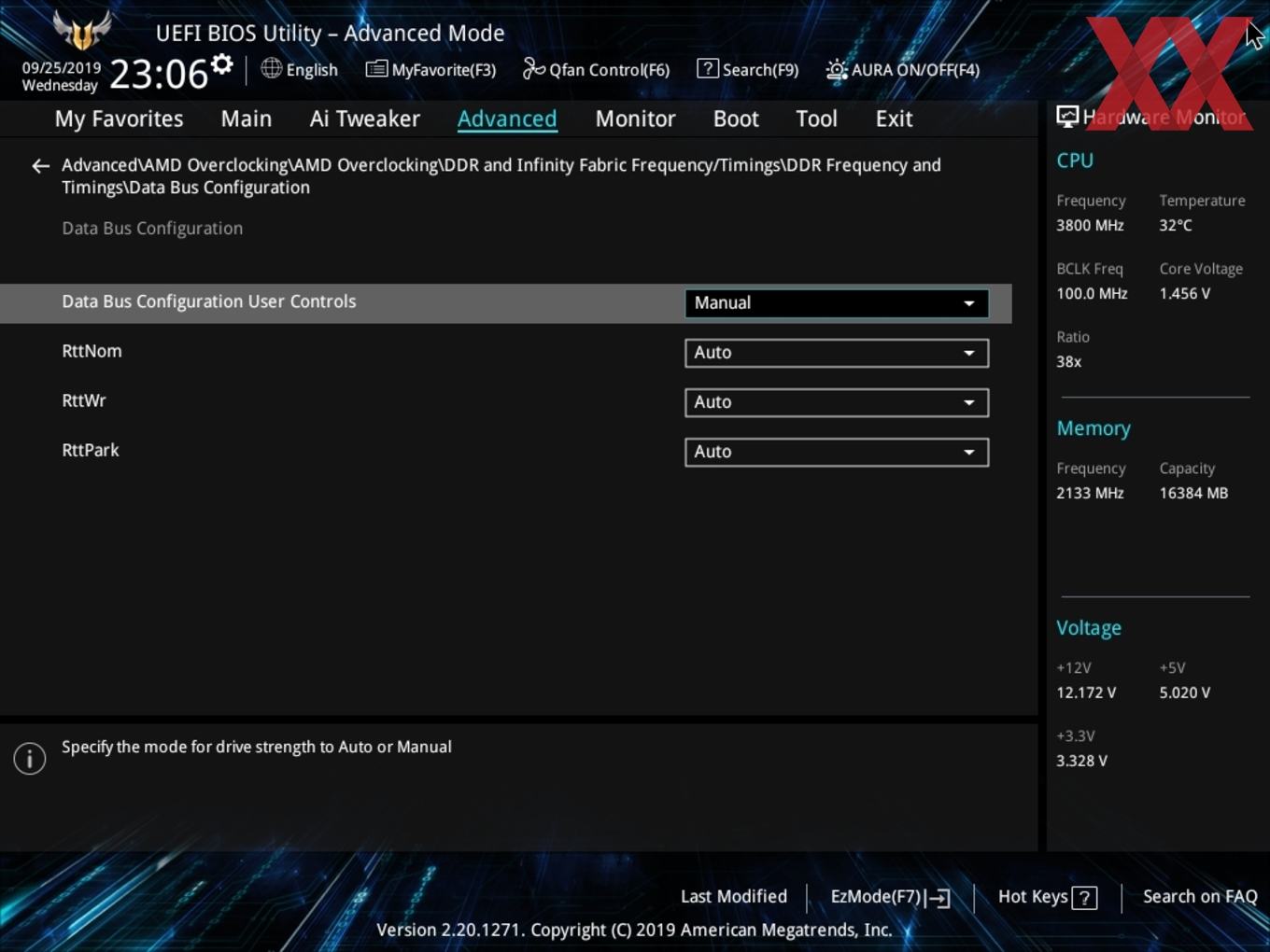Click the back arrow beside the breadcrumb path

[x=40, y=166]
